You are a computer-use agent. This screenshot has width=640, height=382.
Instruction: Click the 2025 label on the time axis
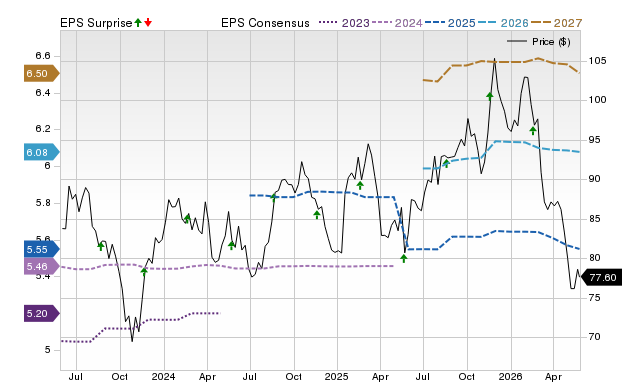pos(337,376)
